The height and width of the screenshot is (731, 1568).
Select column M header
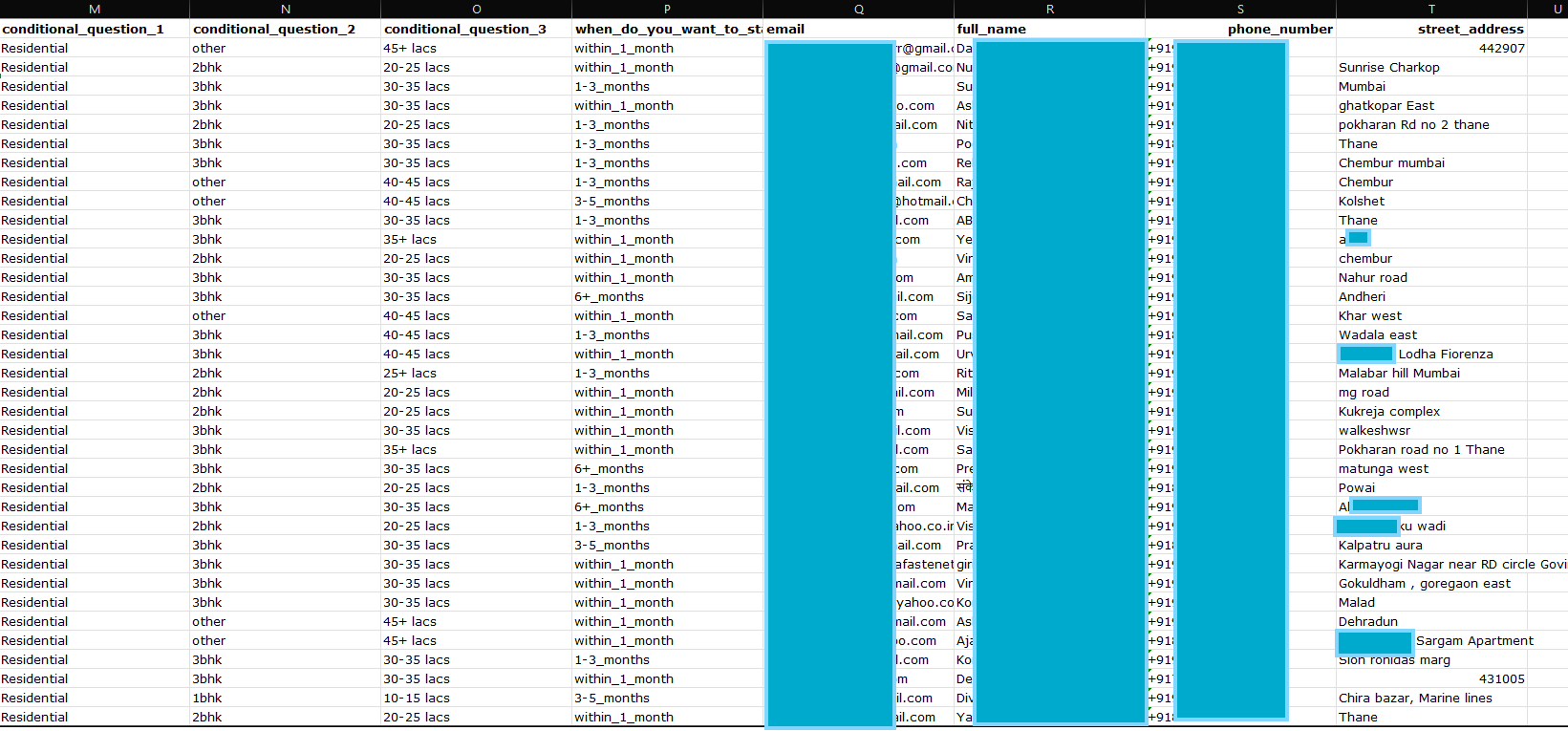[x=95, y=10]
